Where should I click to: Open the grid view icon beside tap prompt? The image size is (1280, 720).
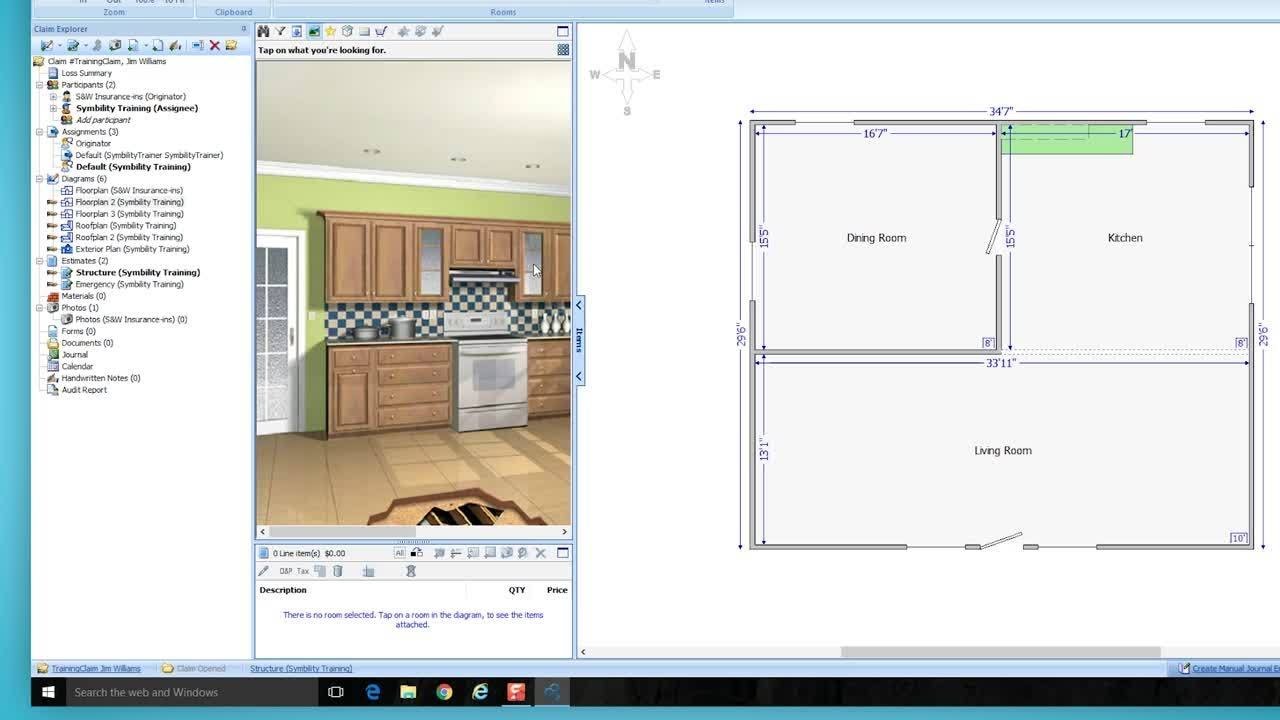point(563,49)
